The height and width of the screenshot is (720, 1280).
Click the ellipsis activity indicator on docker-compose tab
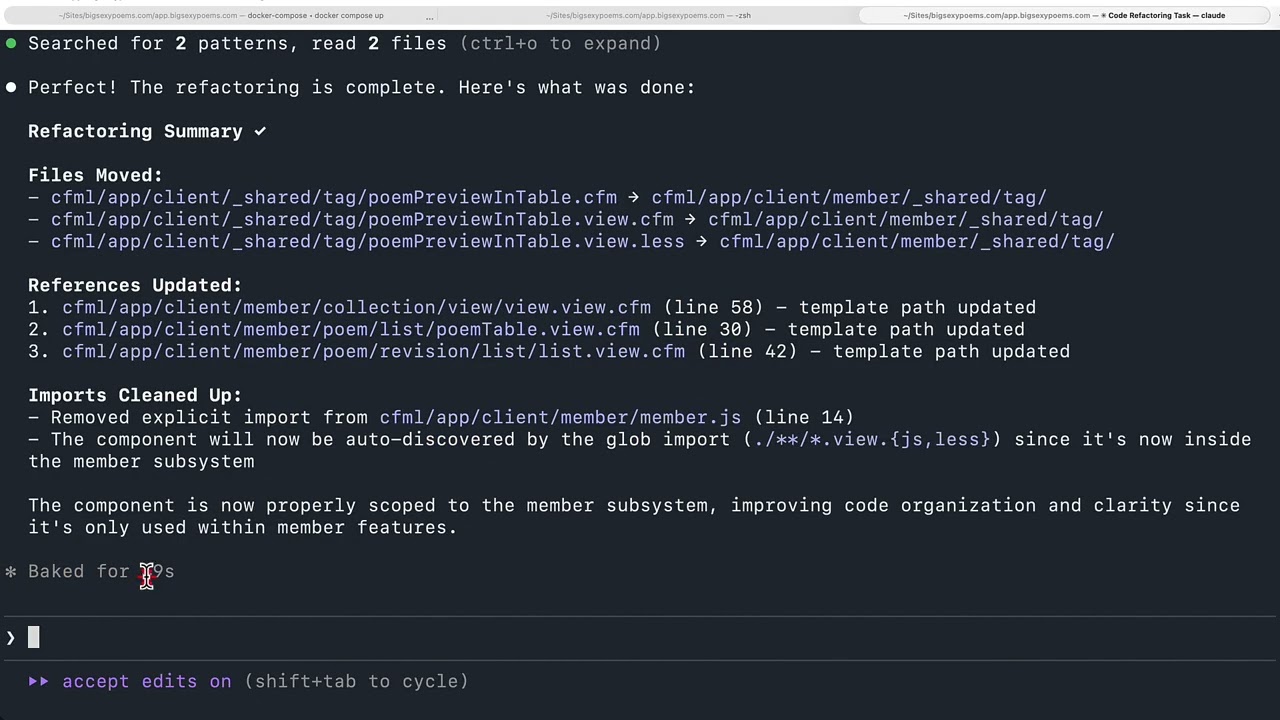click(429, 16)
